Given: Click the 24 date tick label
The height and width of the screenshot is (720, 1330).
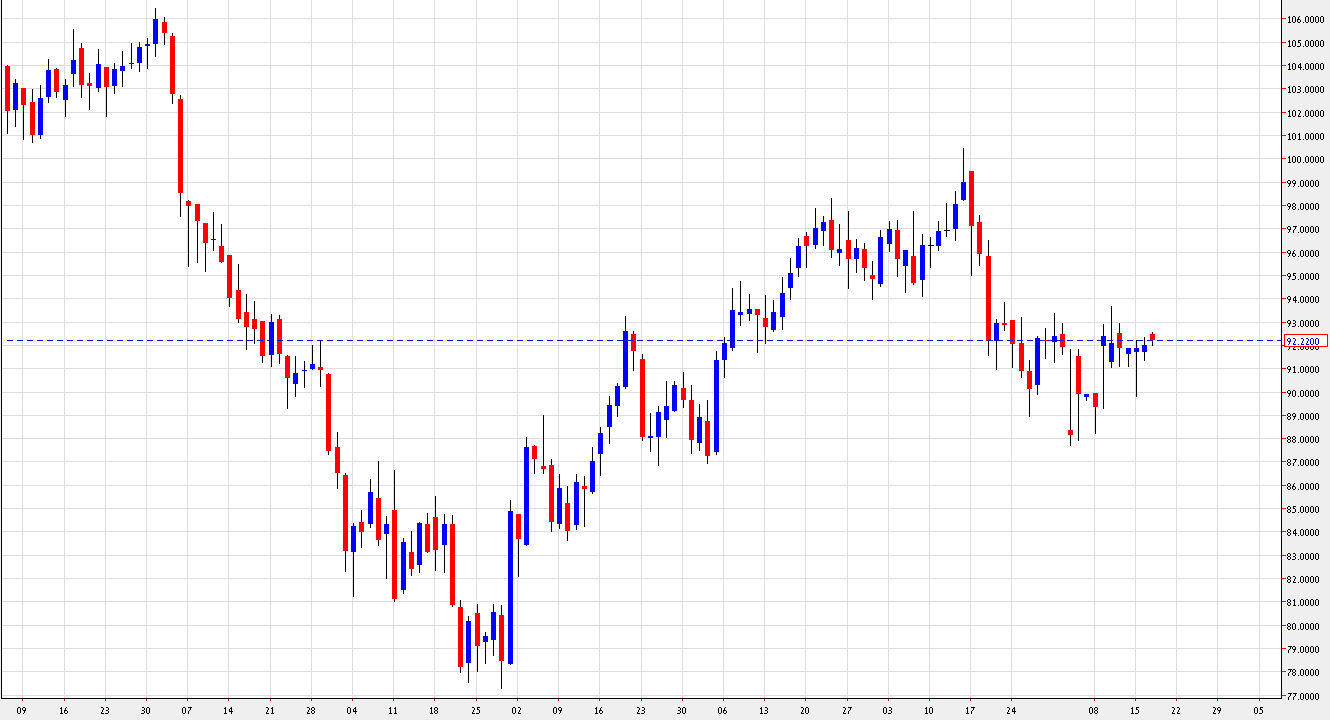Looking at the screenshot, I should pyautogui.click(x=1011, y=709).
